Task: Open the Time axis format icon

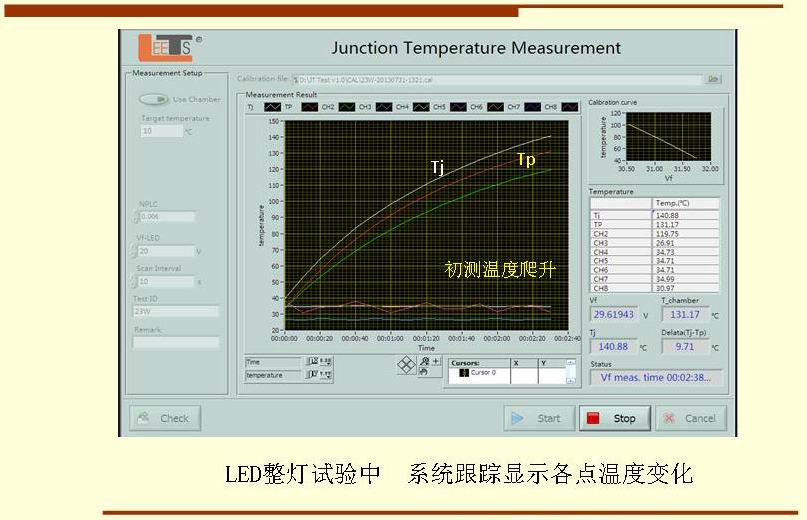Action: pos(326,361)
